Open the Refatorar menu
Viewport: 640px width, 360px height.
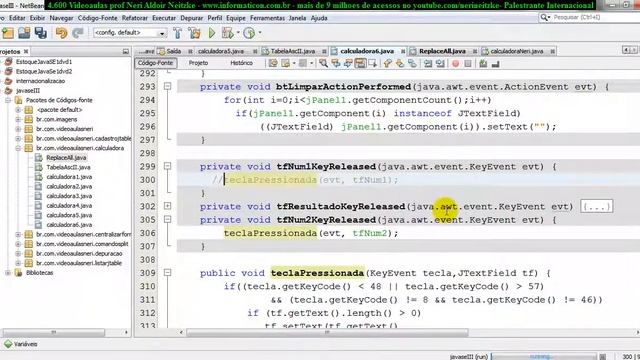[135, 18]
